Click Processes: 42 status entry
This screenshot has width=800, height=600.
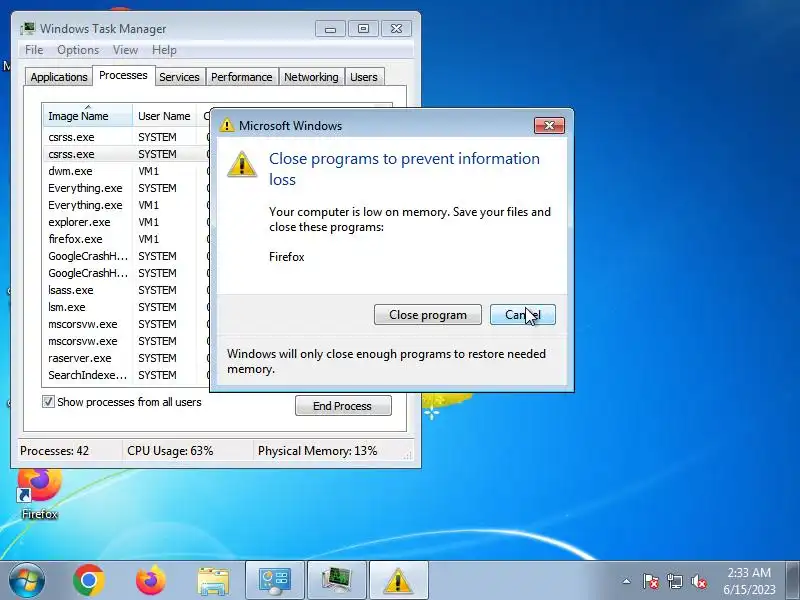(55, 451)
